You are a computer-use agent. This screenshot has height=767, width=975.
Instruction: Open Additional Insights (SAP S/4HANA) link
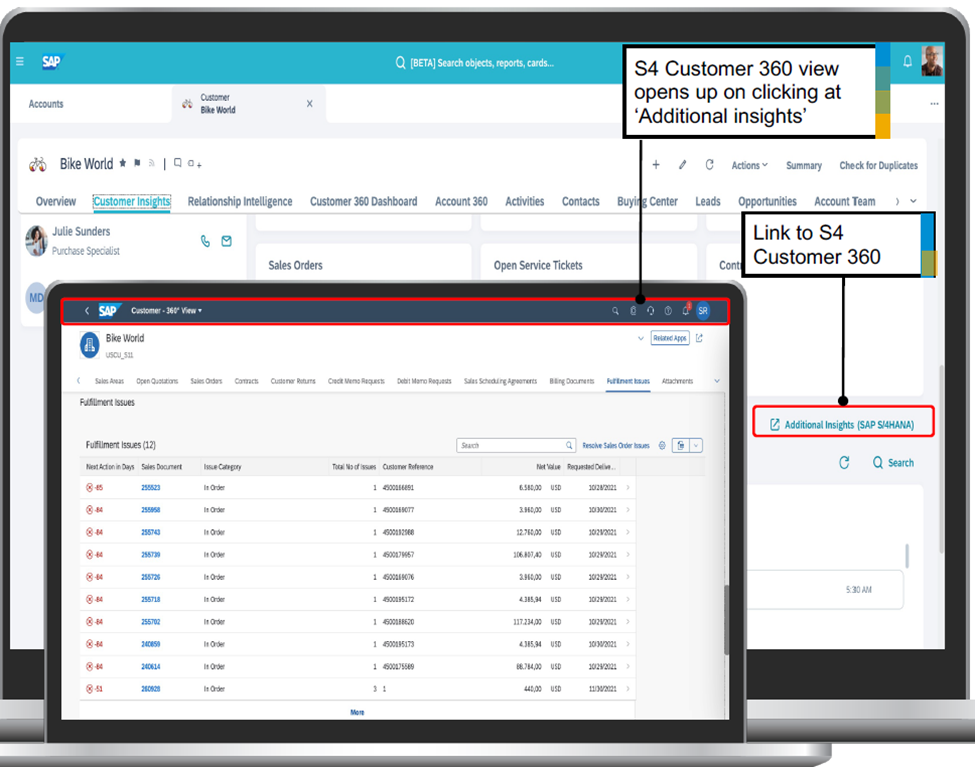(843, 425)
